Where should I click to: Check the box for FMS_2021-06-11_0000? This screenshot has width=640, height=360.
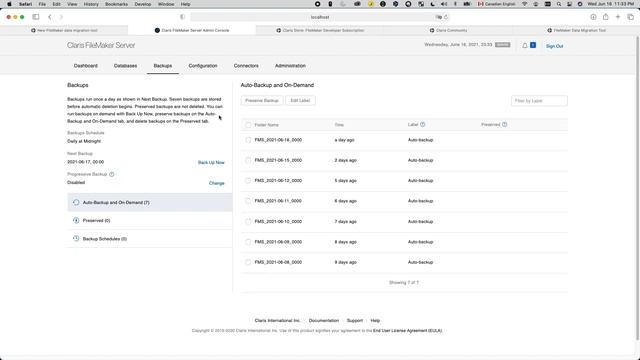[248, 201]
